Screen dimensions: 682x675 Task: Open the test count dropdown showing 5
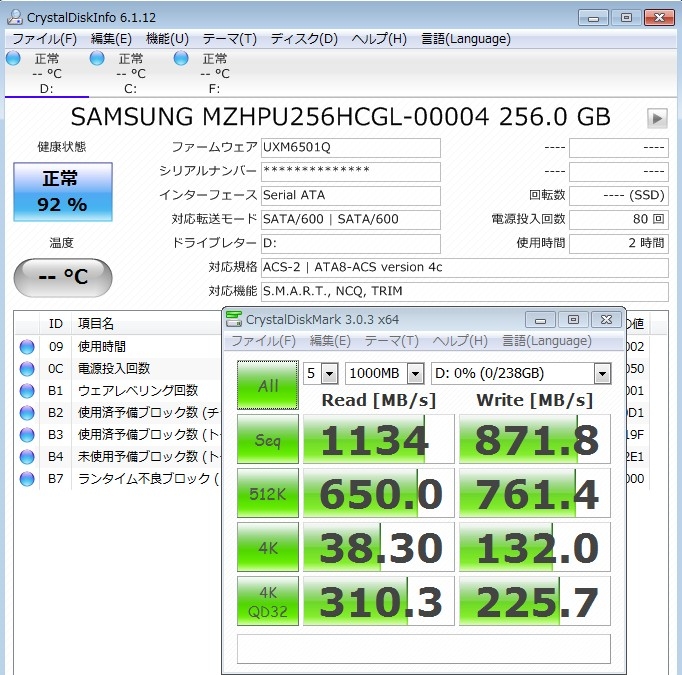pos(321,373)
